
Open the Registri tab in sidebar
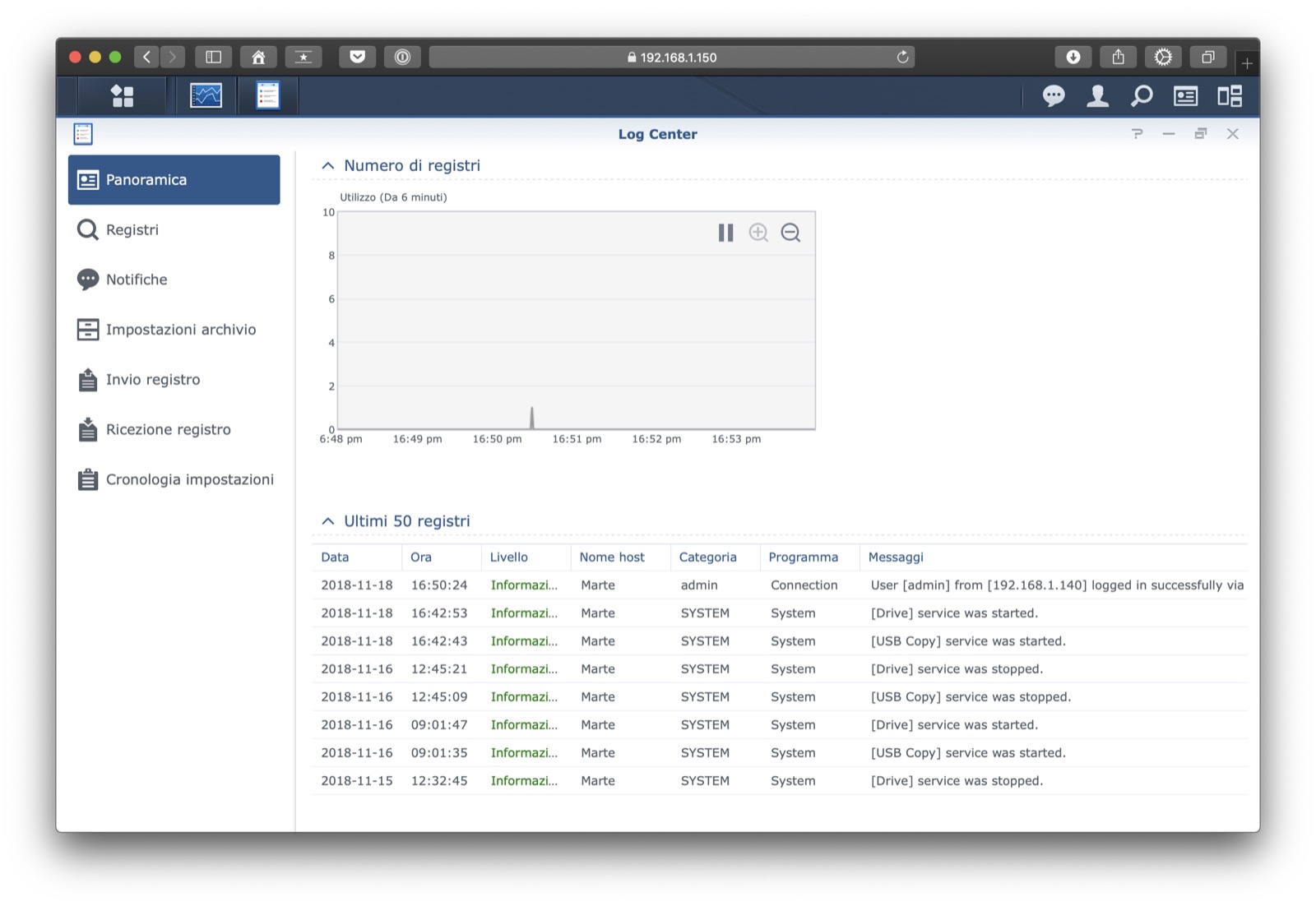click(x=132, y=230)
